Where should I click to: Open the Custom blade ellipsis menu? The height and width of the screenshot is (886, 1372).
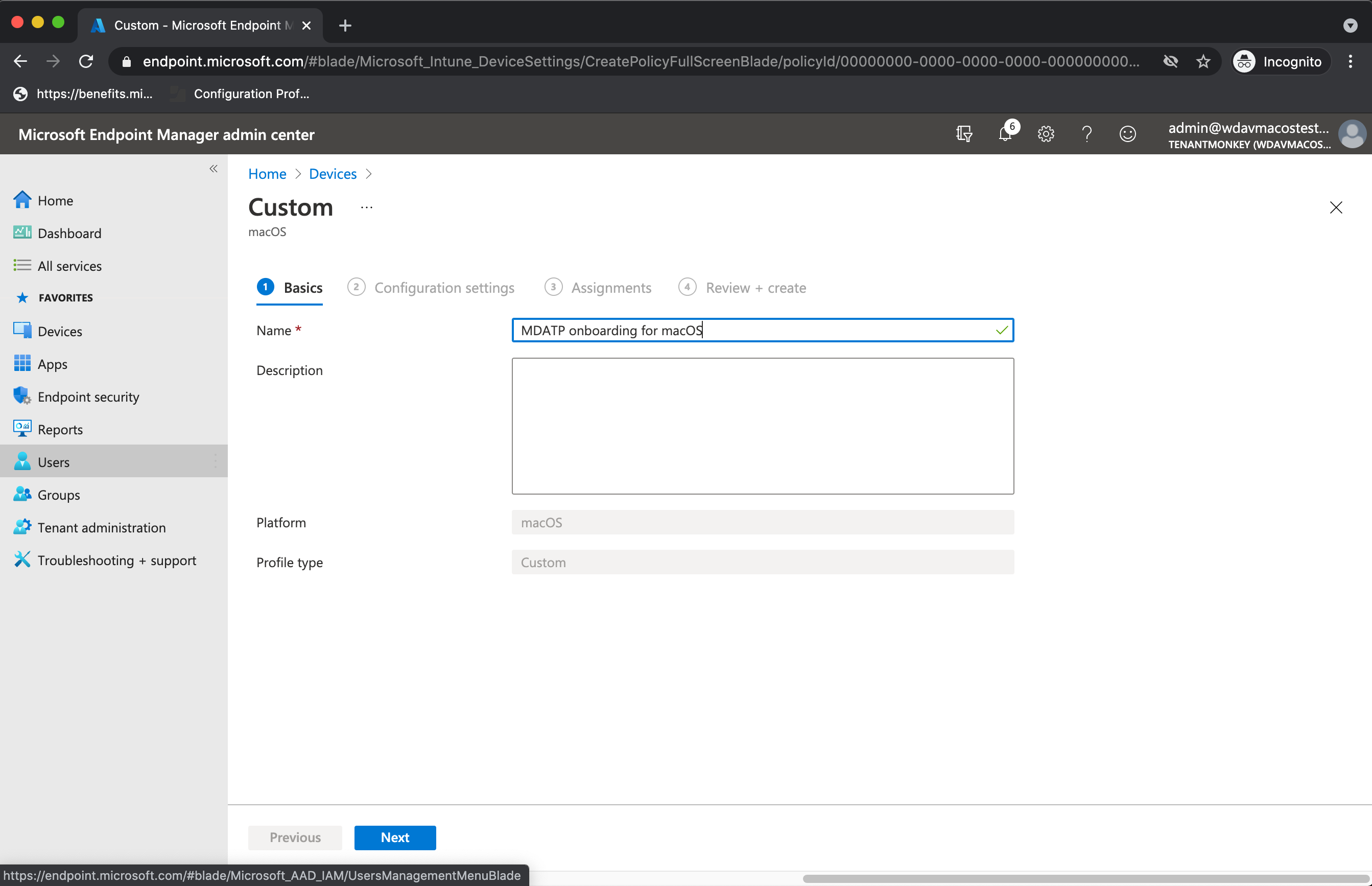(x=367, y=207)
